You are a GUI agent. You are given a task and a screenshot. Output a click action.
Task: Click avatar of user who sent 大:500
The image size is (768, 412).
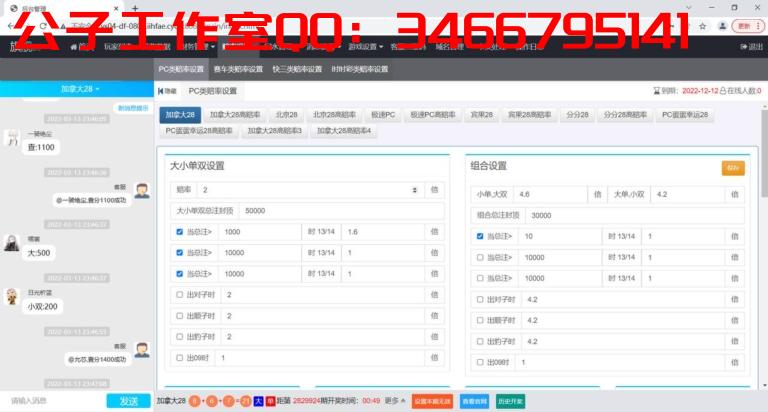(12, 243)
